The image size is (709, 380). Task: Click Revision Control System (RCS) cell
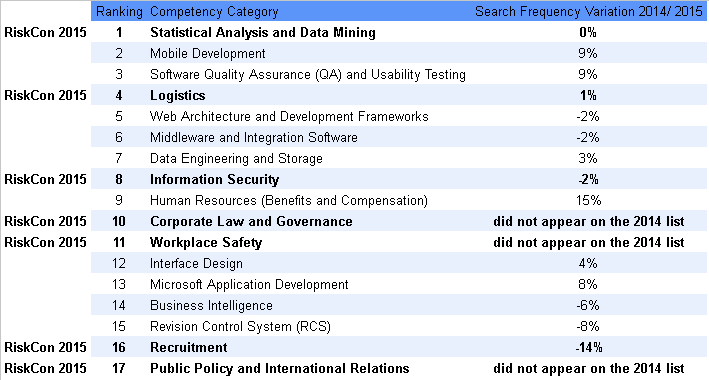[x=240, y=327]
